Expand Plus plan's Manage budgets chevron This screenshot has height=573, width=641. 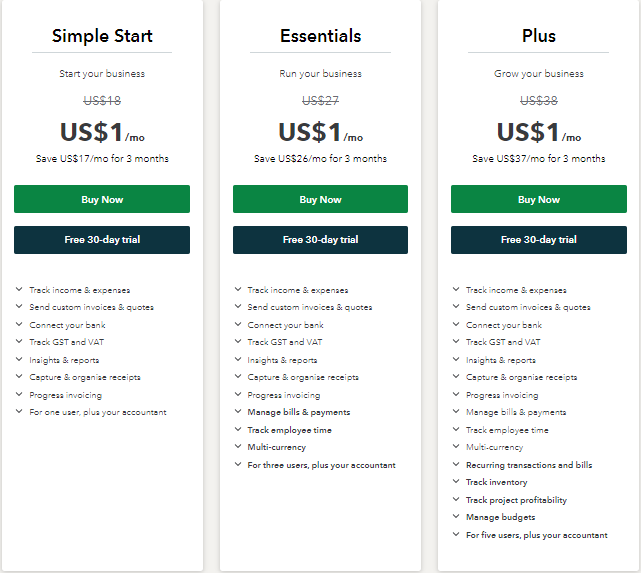click(x=456, y=517)
